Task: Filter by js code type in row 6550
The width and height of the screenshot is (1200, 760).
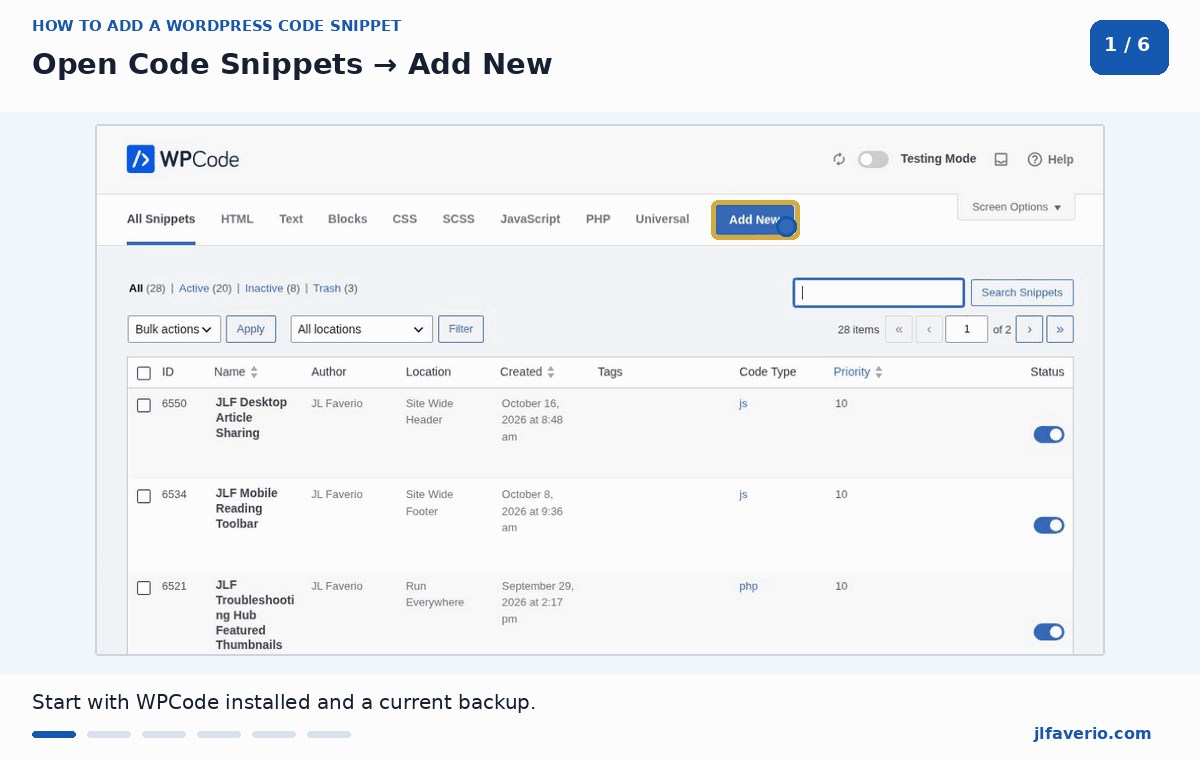Action: (743, 404)
